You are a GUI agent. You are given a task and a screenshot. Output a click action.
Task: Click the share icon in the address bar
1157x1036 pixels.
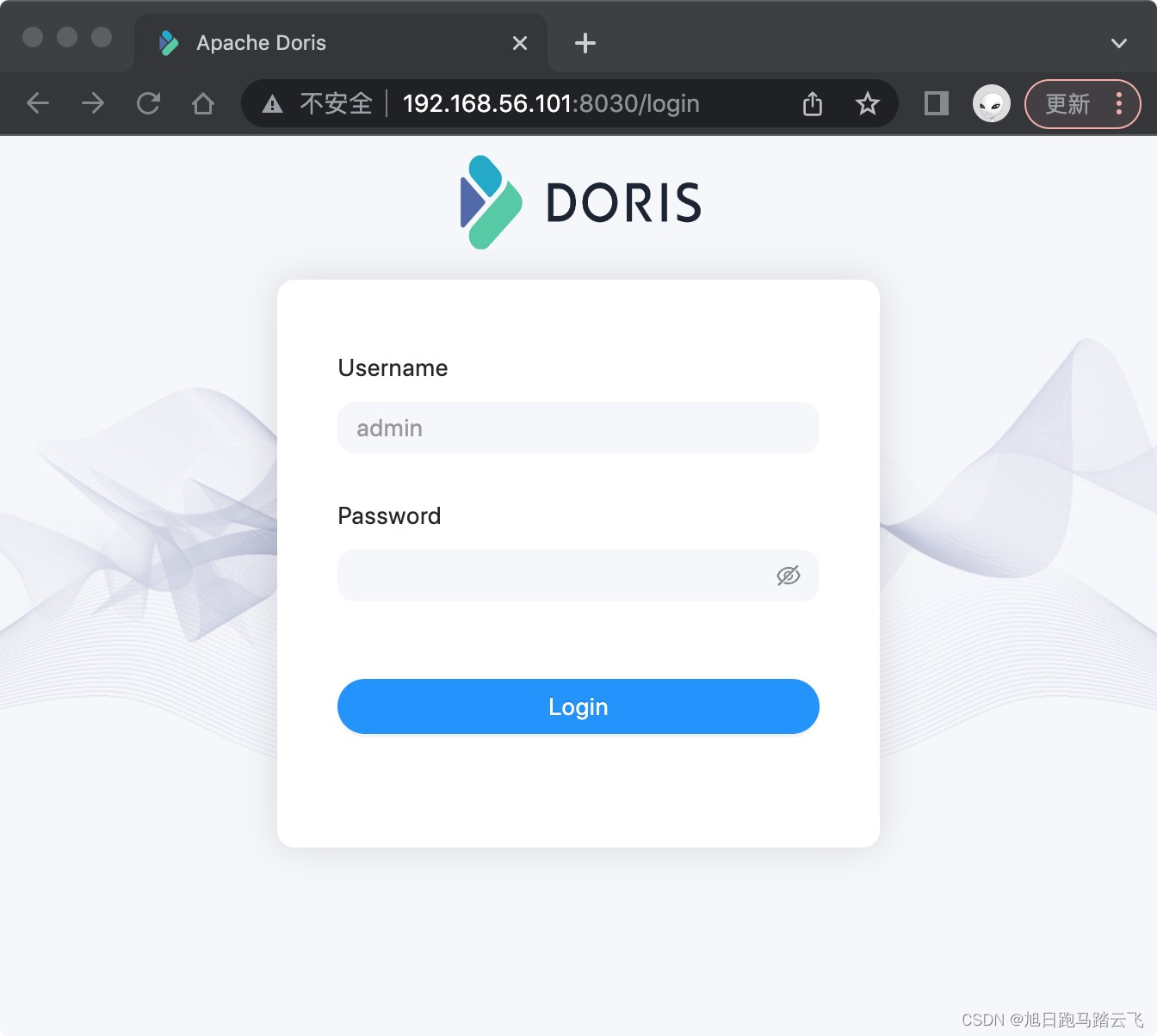[812, 103]
